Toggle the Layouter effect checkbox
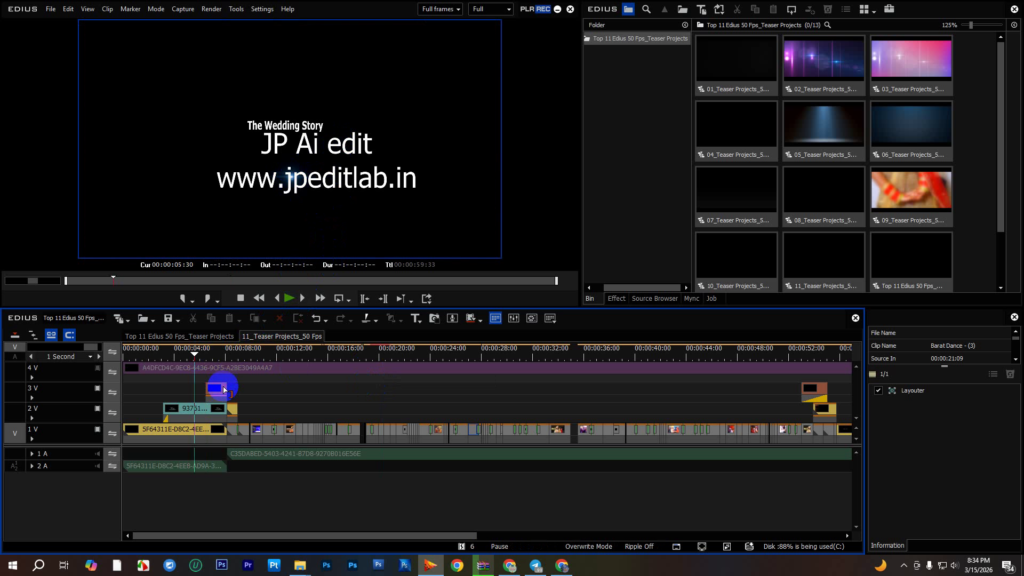The image size is (1024, 576). tap(879, 390)
